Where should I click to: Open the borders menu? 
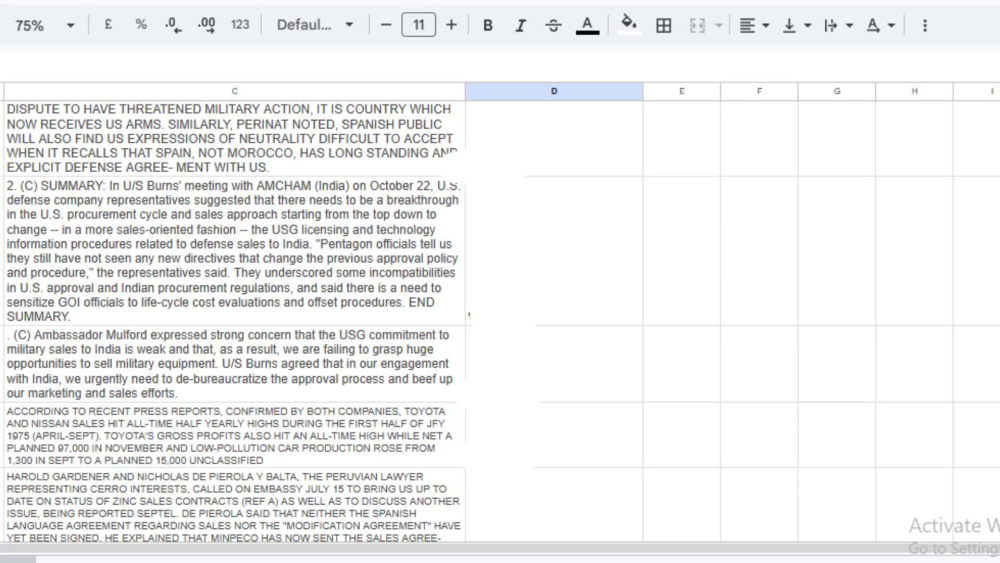pos(663,25)
